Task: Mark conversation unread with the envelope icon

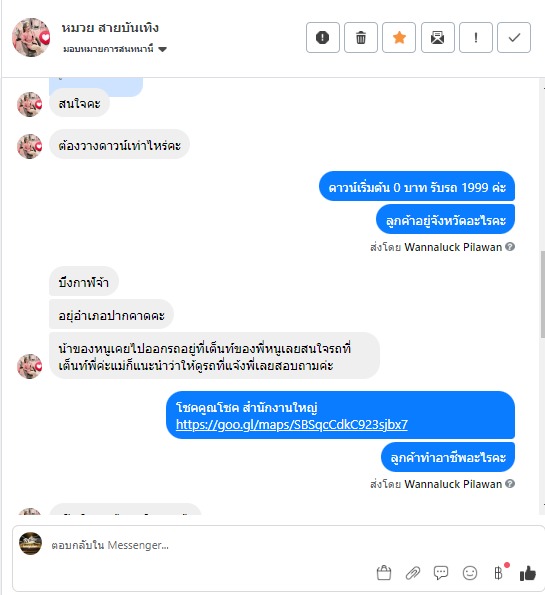Action: point(438,38)
